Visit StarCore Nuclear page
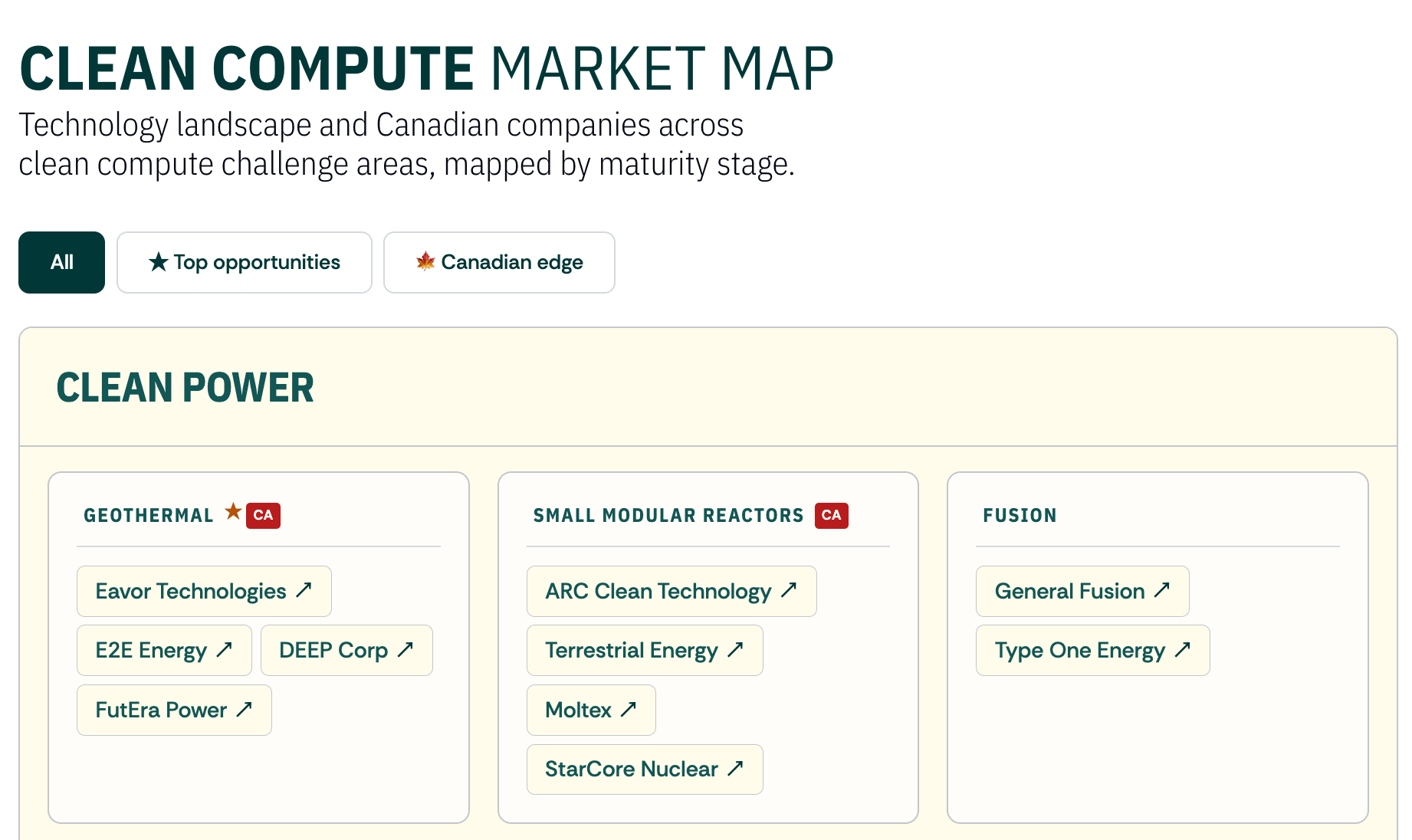 point(645,769)
